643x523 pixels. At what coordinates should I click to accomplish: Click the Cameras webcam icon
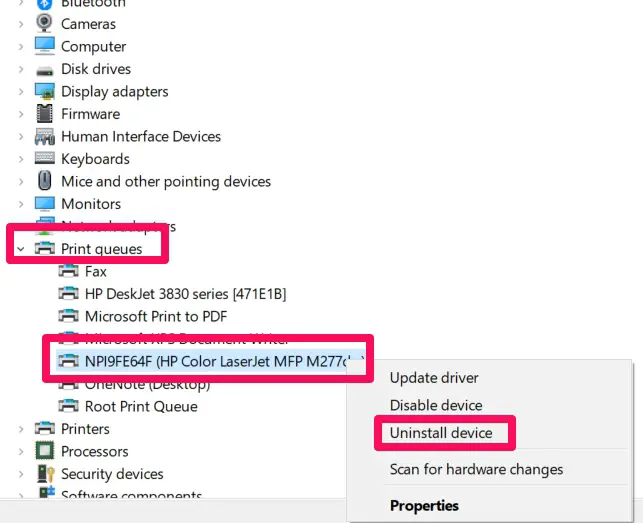pyautogui.click(x=44, y=23)
